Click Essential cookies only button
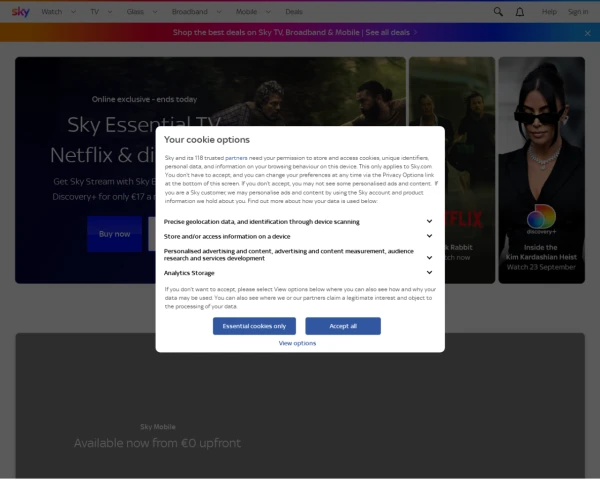The height and width of the screenshot is (480, 600). [x=254, y=326]
